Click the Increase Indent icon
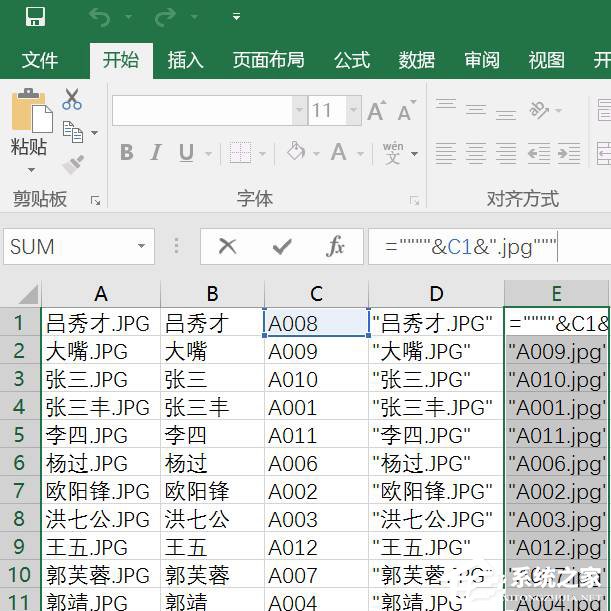Image resolution: width=611 pixels, height=611 pixels. [569, 153]
